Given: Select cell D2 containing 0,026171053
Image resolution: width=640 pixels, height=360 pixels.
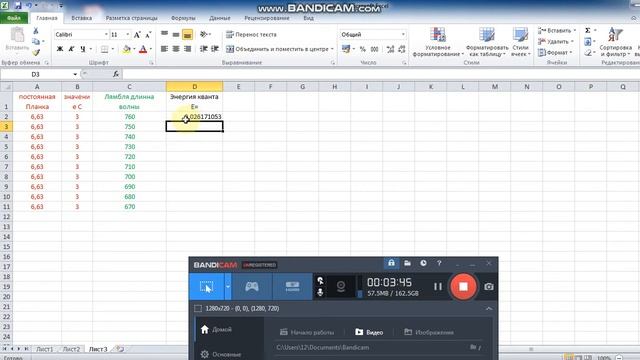Looking at the screenshot, I should 194,117.
